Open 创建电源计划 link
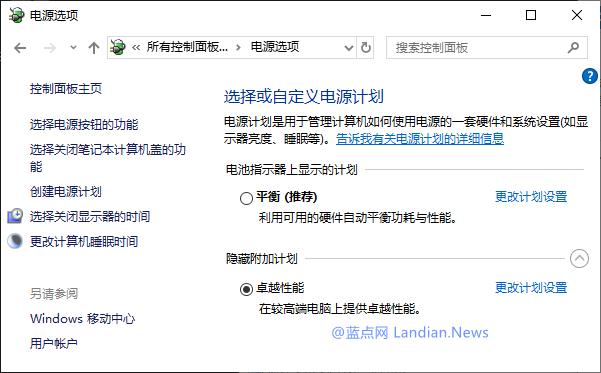Screen dimensions: 601x373 pos(66,191)
